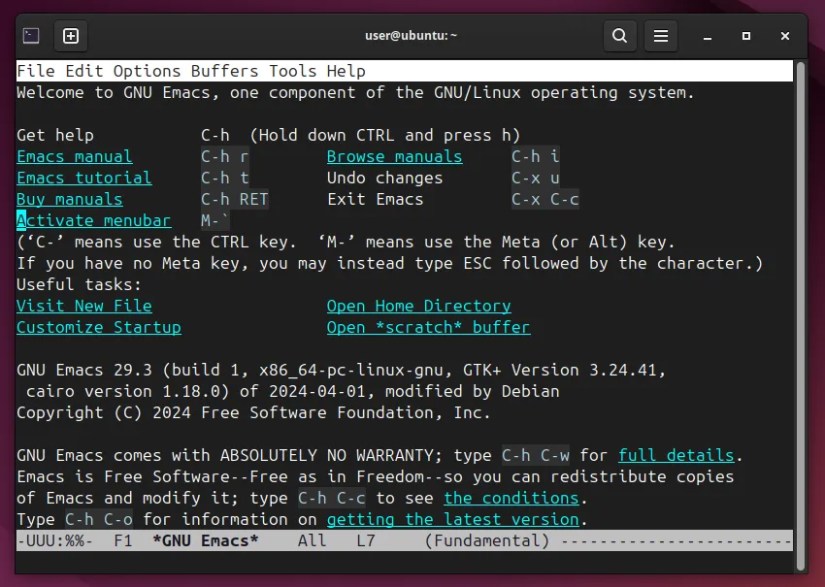Open the Browse manuals link
825x587 pixels.
tap(394, 156)
